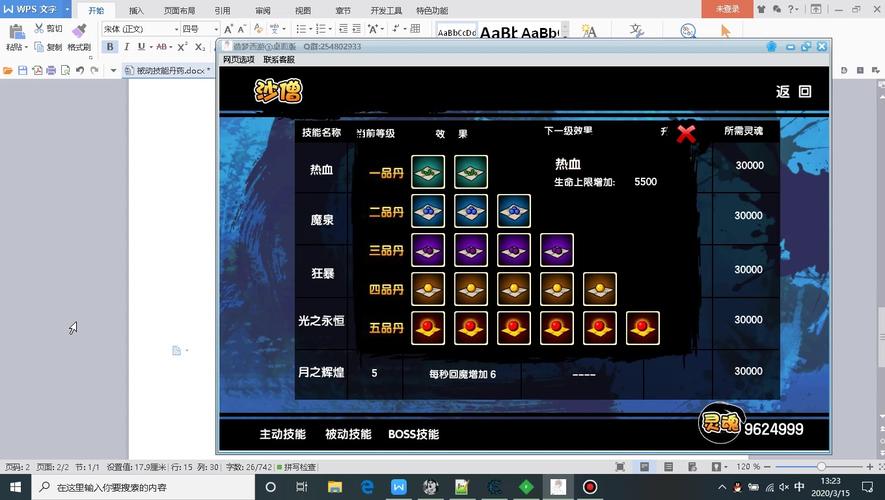Image resolution: width=885 pixels, height=500 pixels.
Task: Open the File Explorer taskbar icon
Action: [335, 487]
